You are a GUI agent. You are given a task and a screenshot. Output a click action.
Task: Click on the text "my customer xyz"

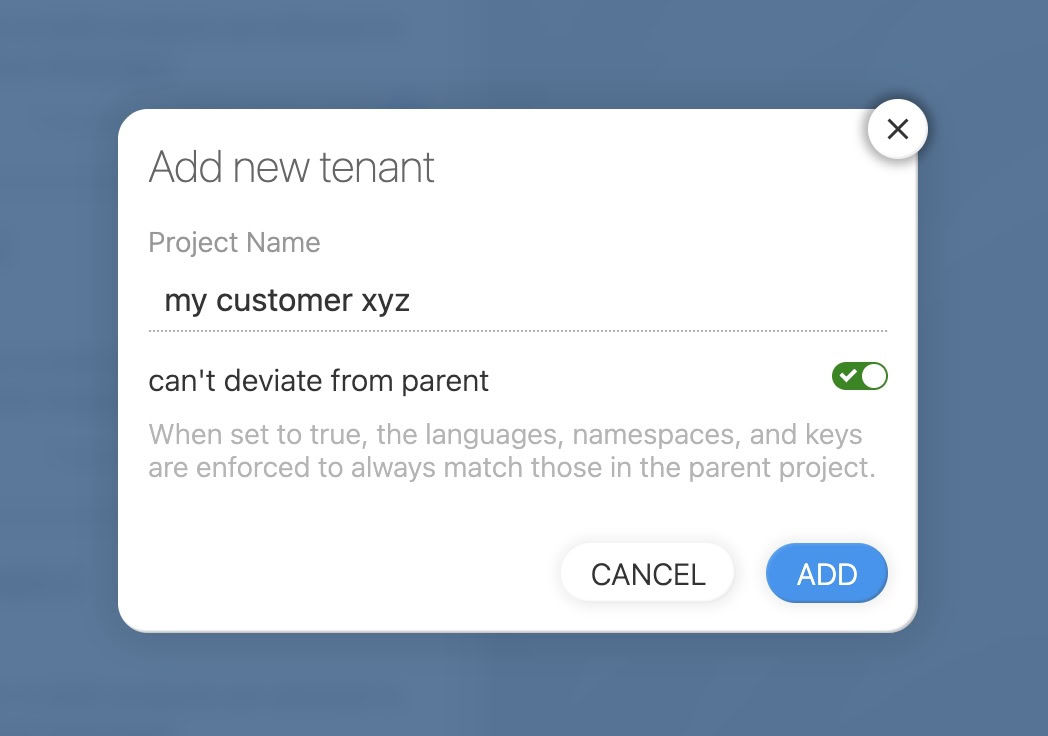tap(287, 301)
